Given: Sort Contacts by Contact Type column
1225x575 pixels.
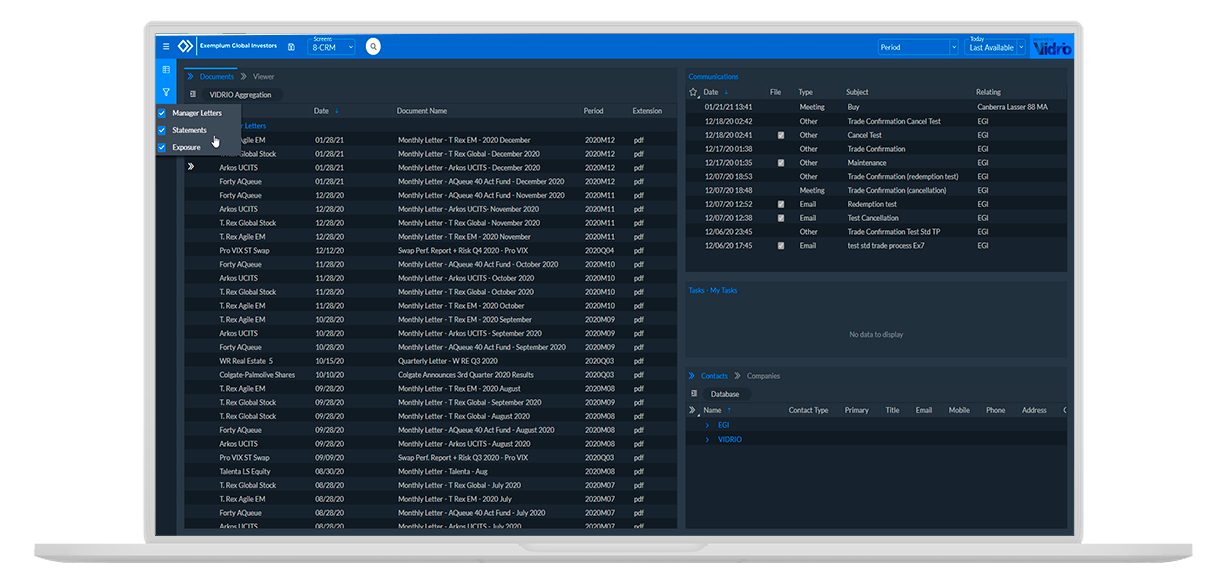Looking at the screenshot, I should tap(808, 410).
